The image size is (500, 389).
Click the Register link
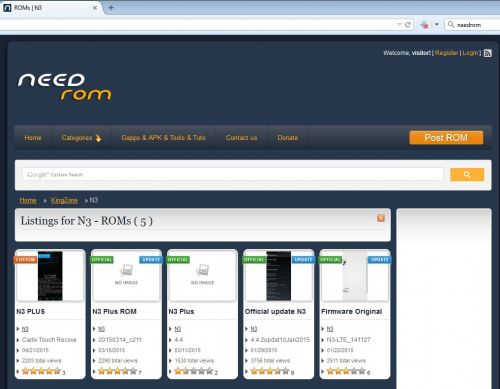(446, 53)
